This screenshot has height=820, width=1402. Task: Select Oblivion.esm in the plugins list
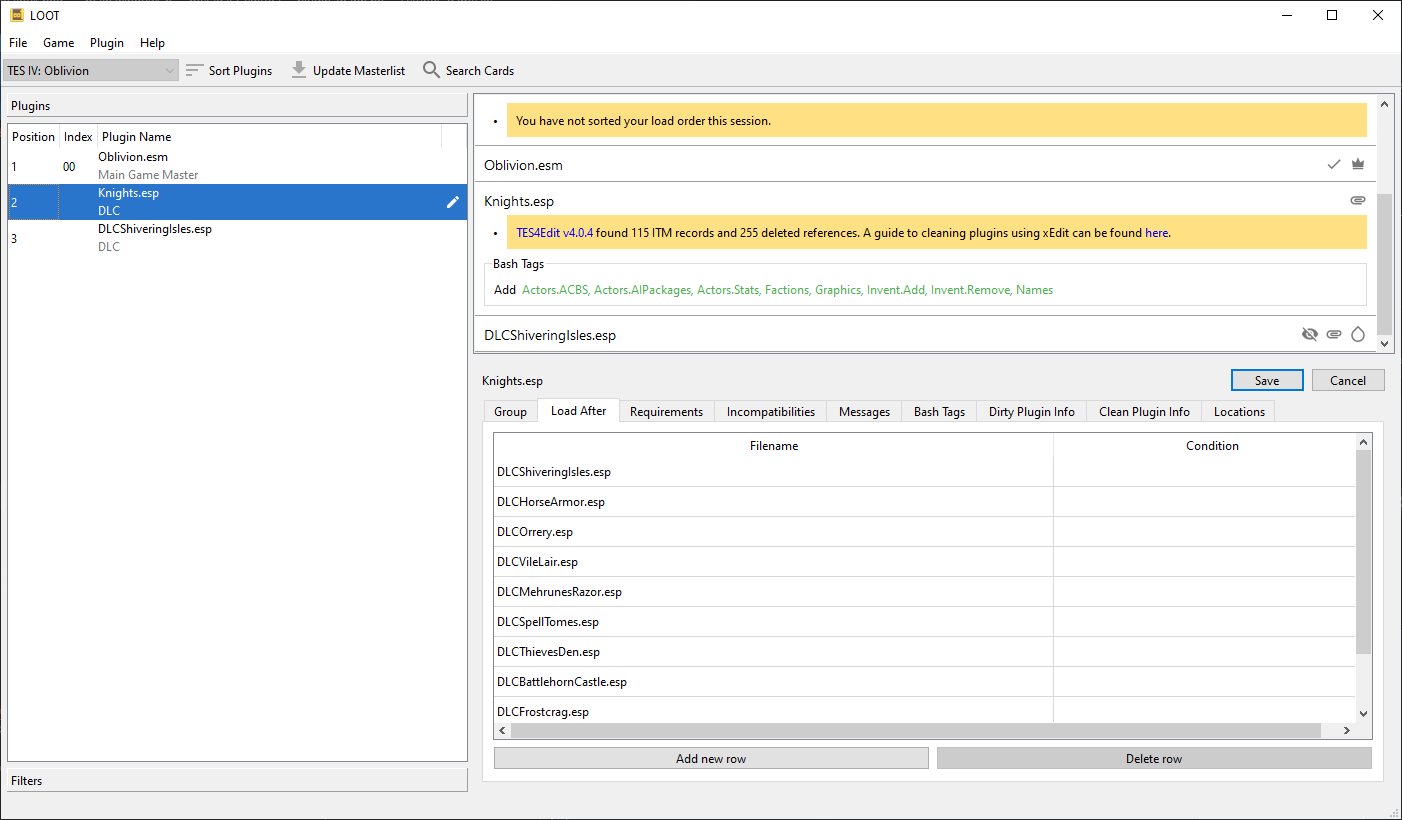[x=237, y=166]
